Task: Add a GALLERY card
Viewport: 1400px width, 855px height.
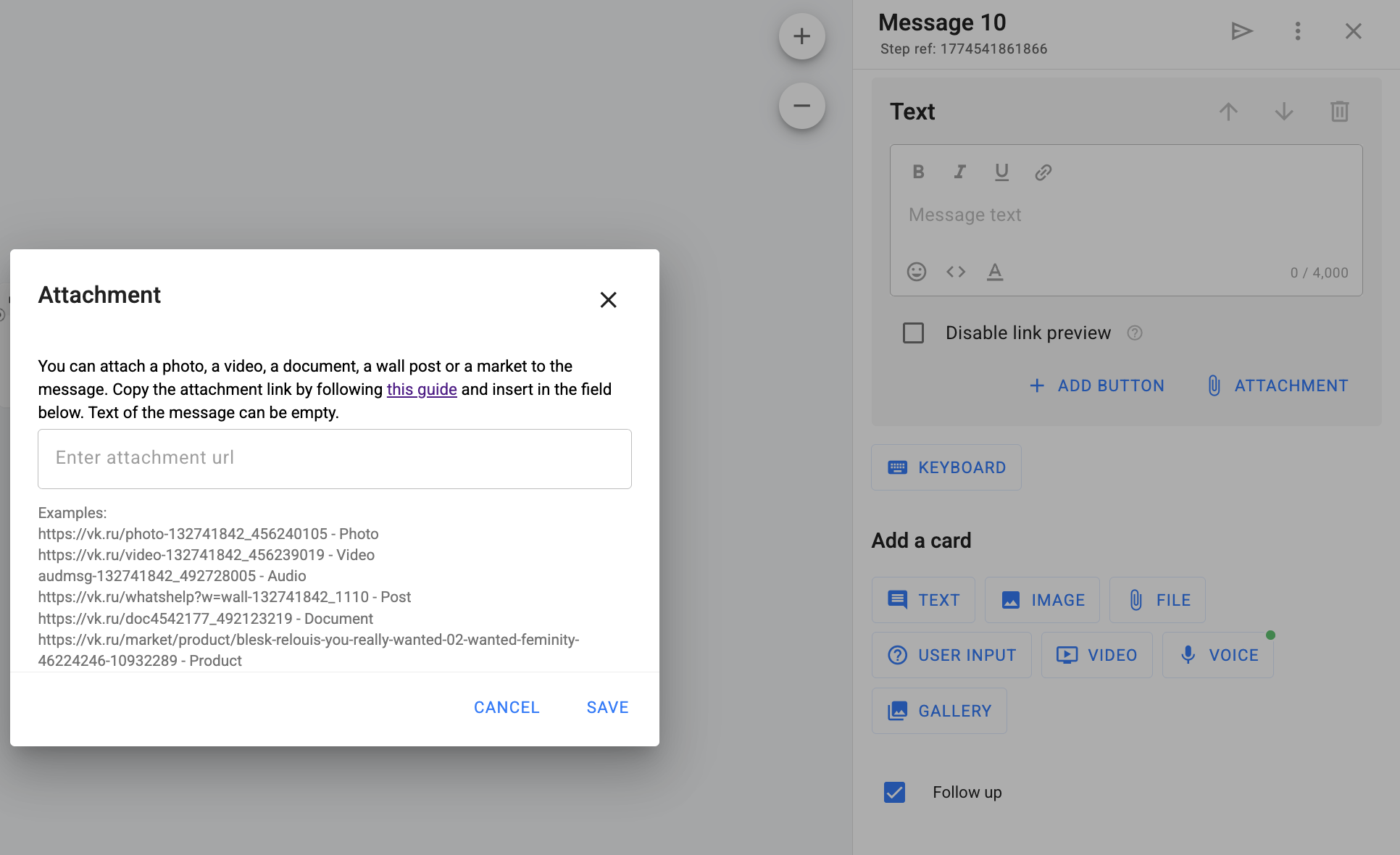Action: coord(939,711)
